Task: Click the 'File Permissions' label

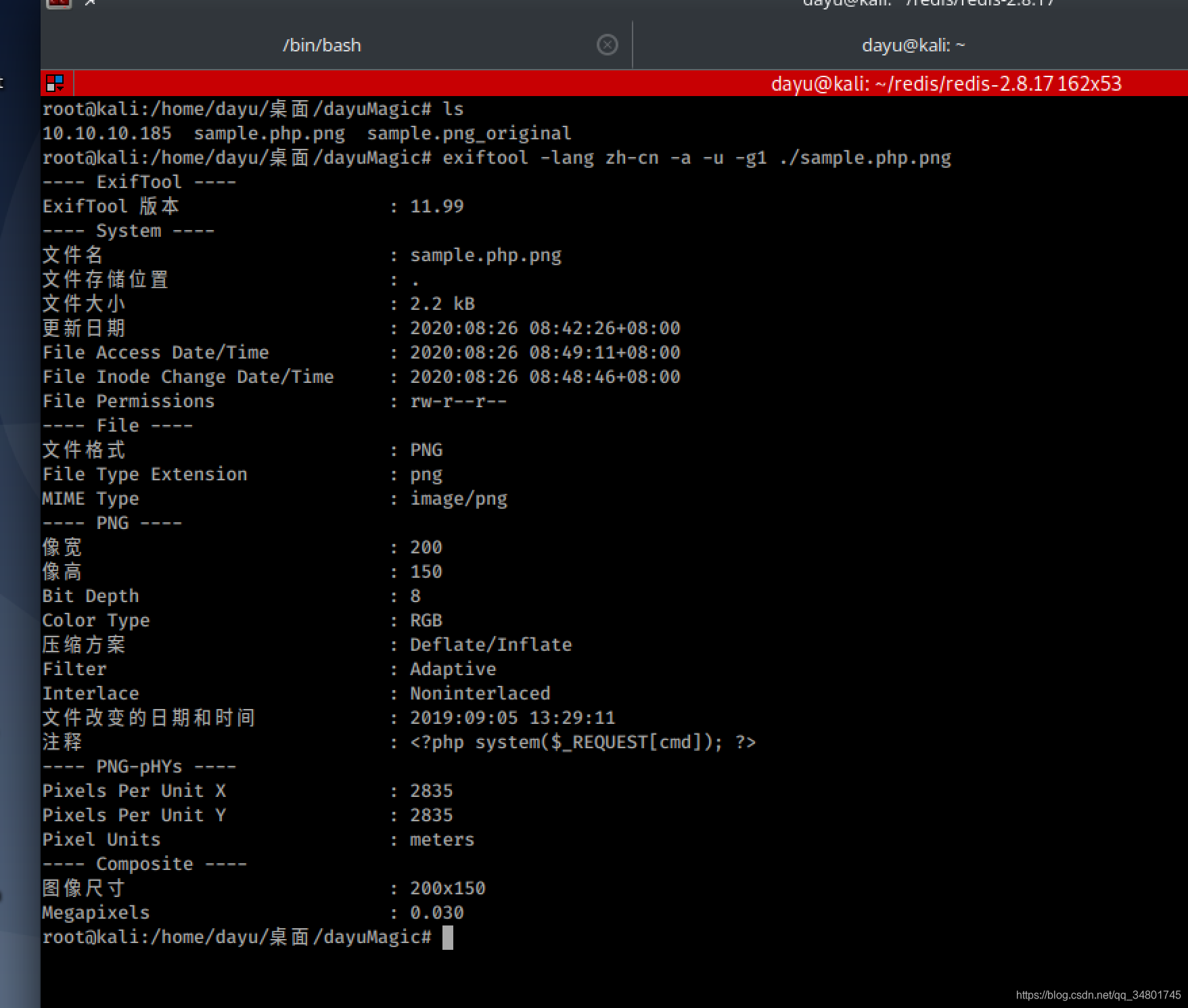Action: pos(129,401)
